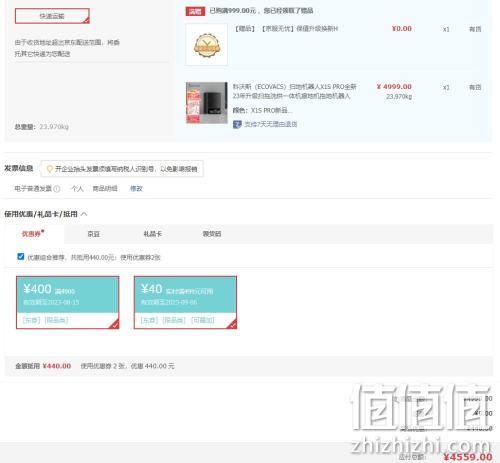Deselect the ¥400 coupon card
Image resolution: width=500 pixels, height=463 pixels.
[68, 302]
